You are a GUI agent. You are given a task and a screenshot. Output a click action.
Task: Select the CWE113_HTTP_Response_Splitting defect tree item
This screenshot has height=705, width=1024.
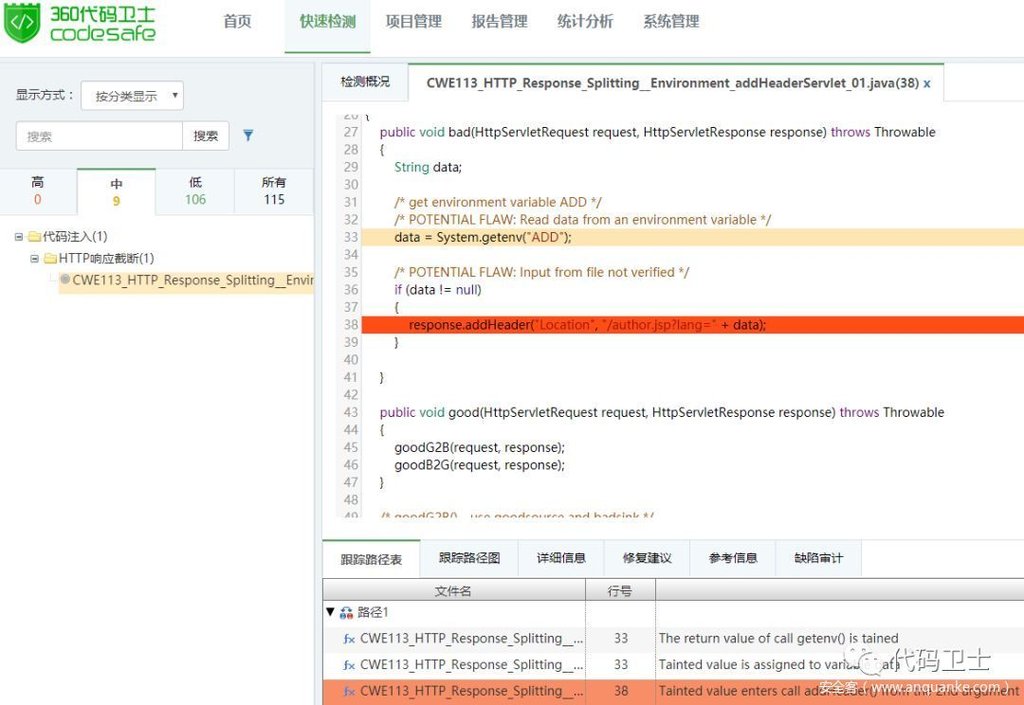coord(192,280)
